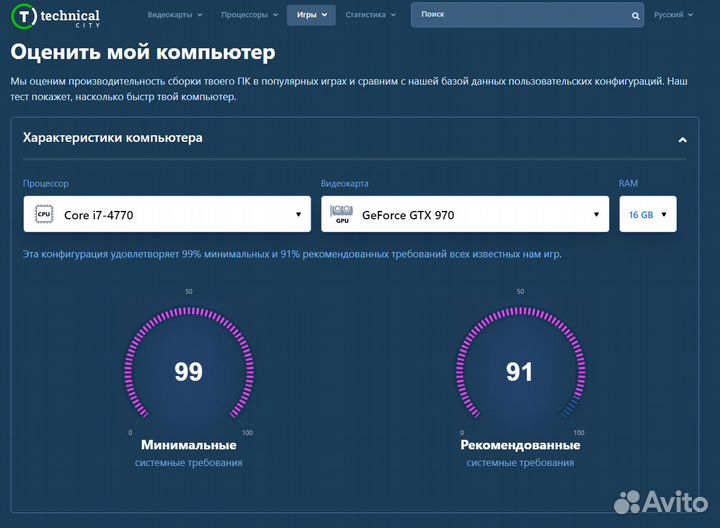
Task: Click the configuration summary sentence with 99%
Action: click(x=292, y=254)
